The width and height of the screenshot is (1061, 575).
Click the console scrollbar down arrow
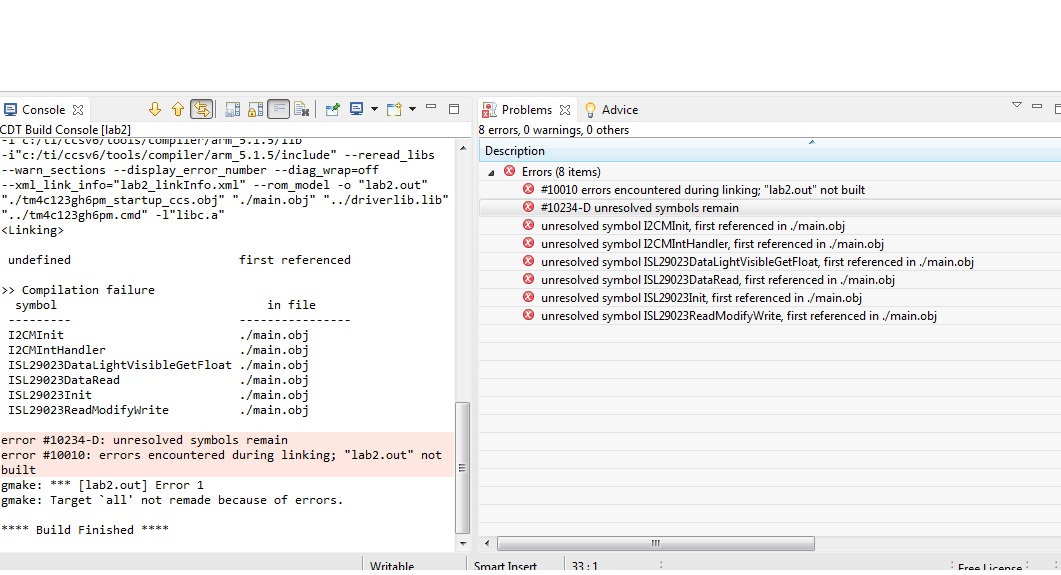click(463, 543)
